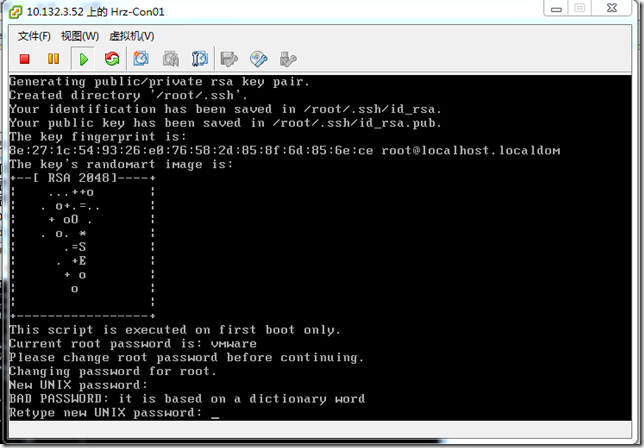This screenshot has height=448, width=644.
Task: Click the VMware console window title icon
Action: (15, 12)
